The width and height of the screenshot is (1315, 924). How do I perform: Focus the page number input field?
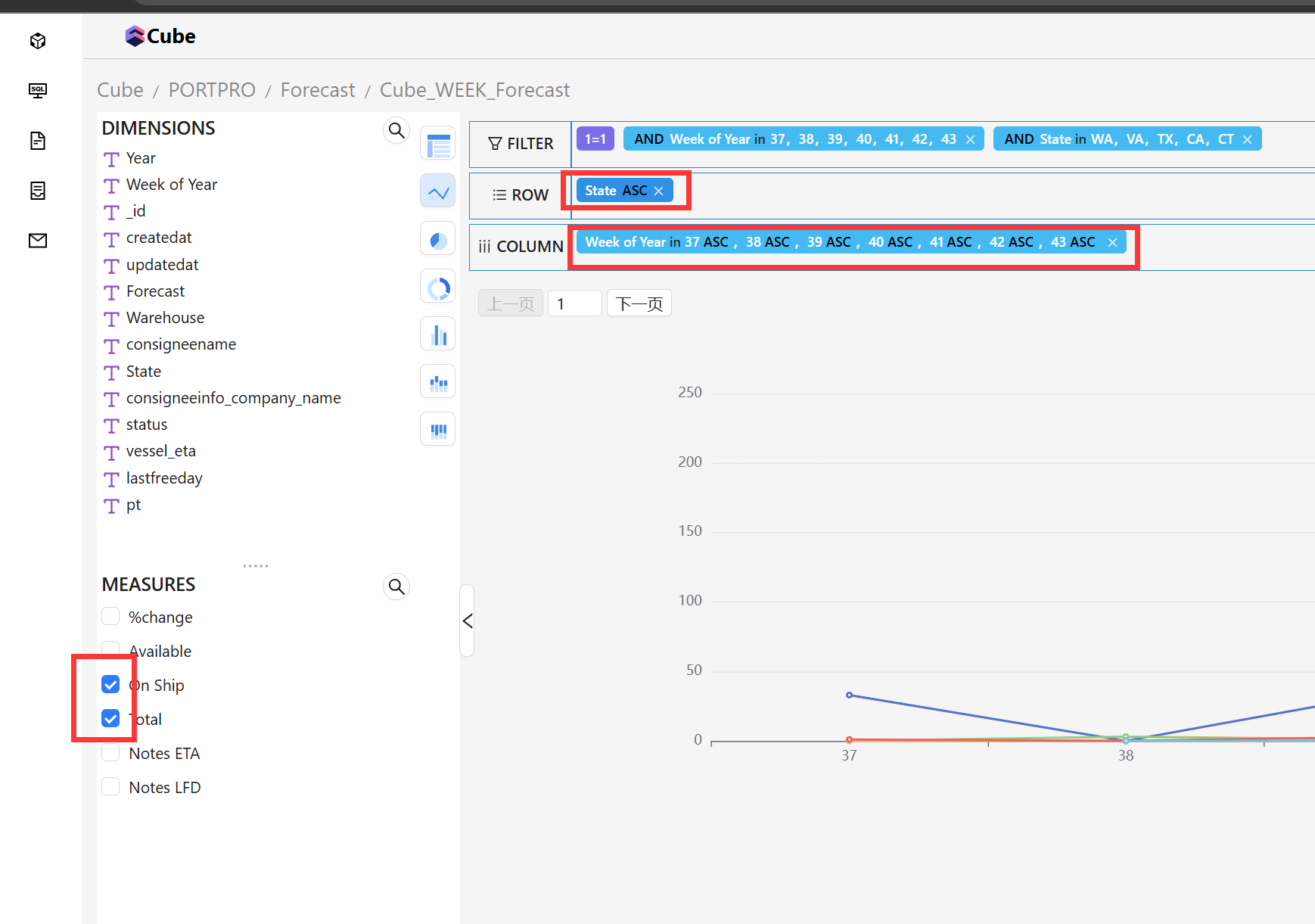(x=575, y=303)
